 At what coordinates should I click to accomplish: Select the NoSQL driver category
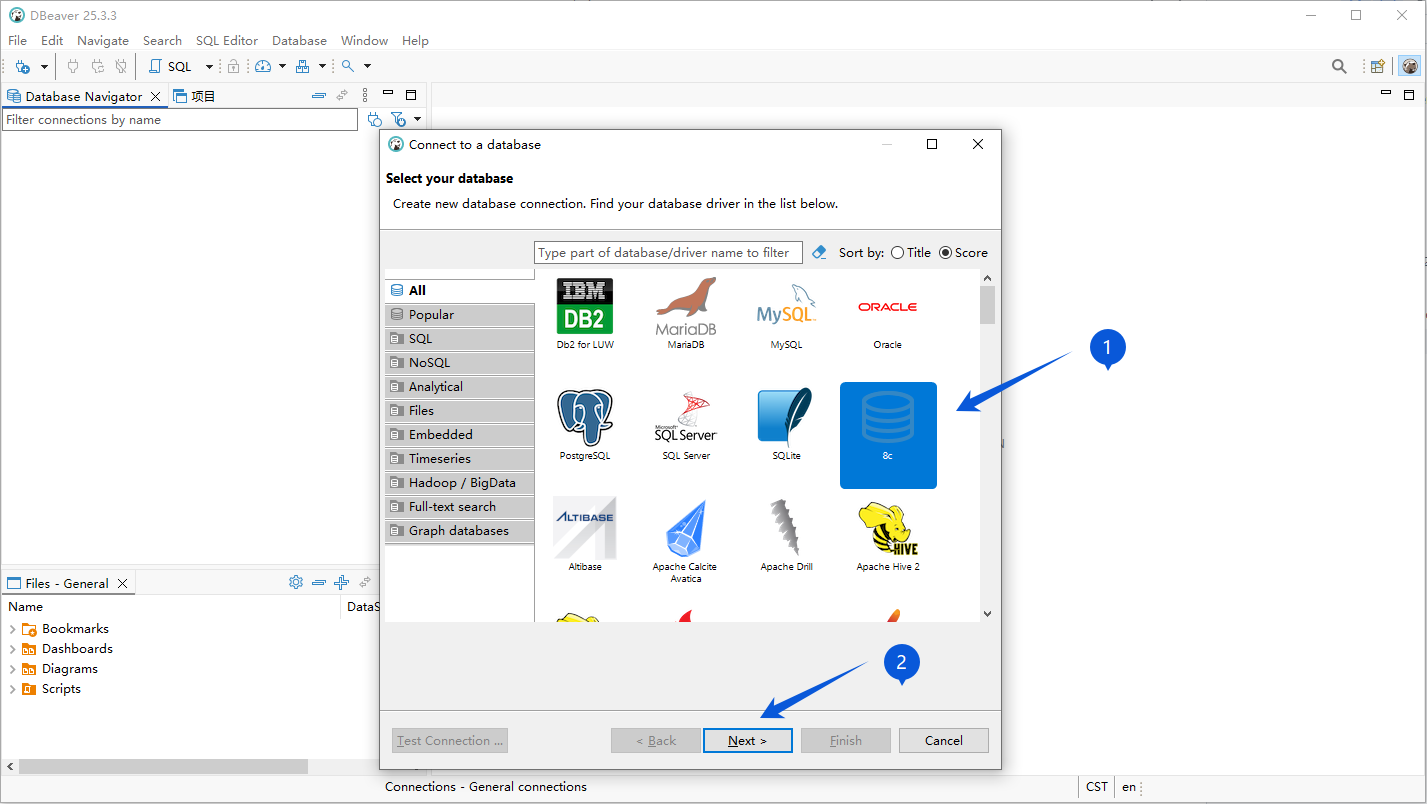tap(460, 363)
